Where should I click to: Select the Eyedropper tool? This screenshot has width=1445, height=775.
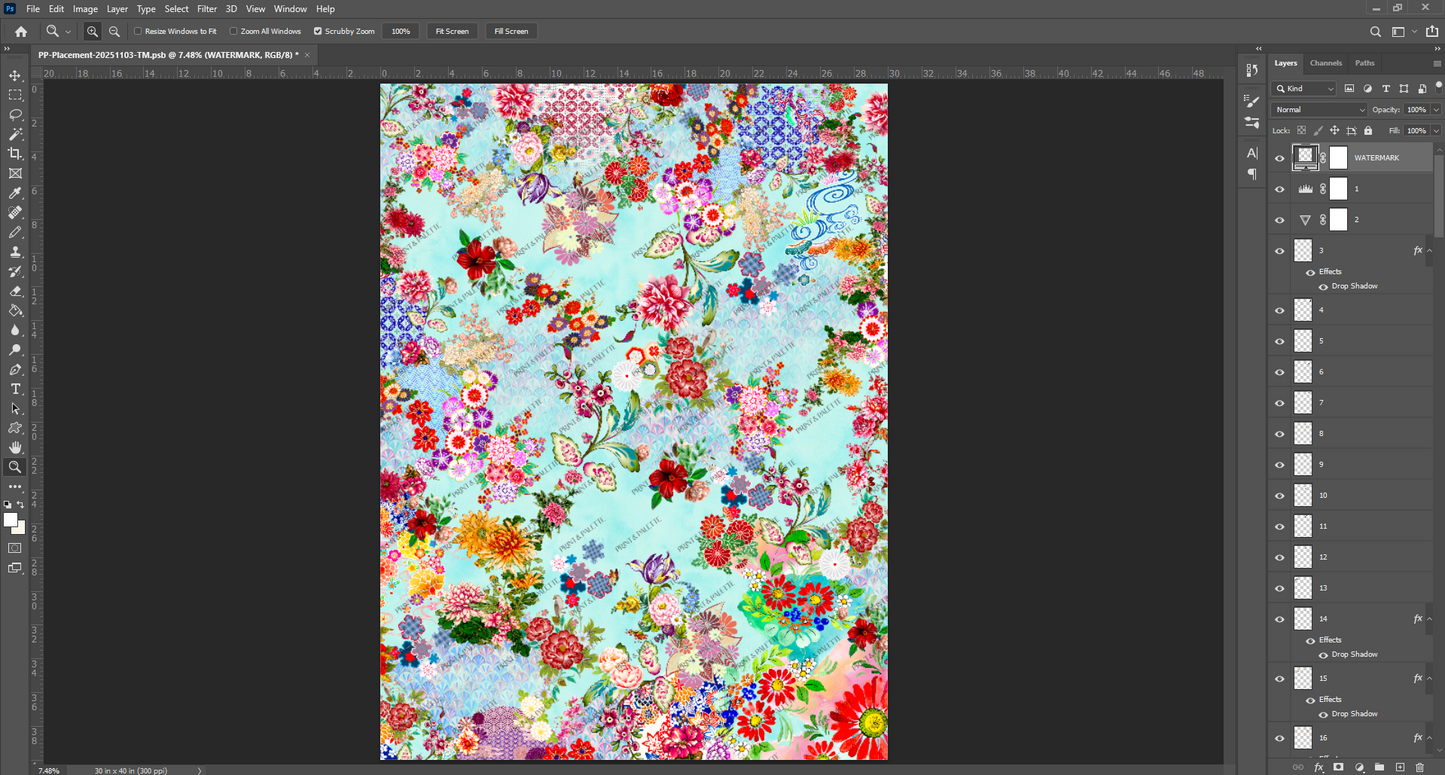coord(15,193)
